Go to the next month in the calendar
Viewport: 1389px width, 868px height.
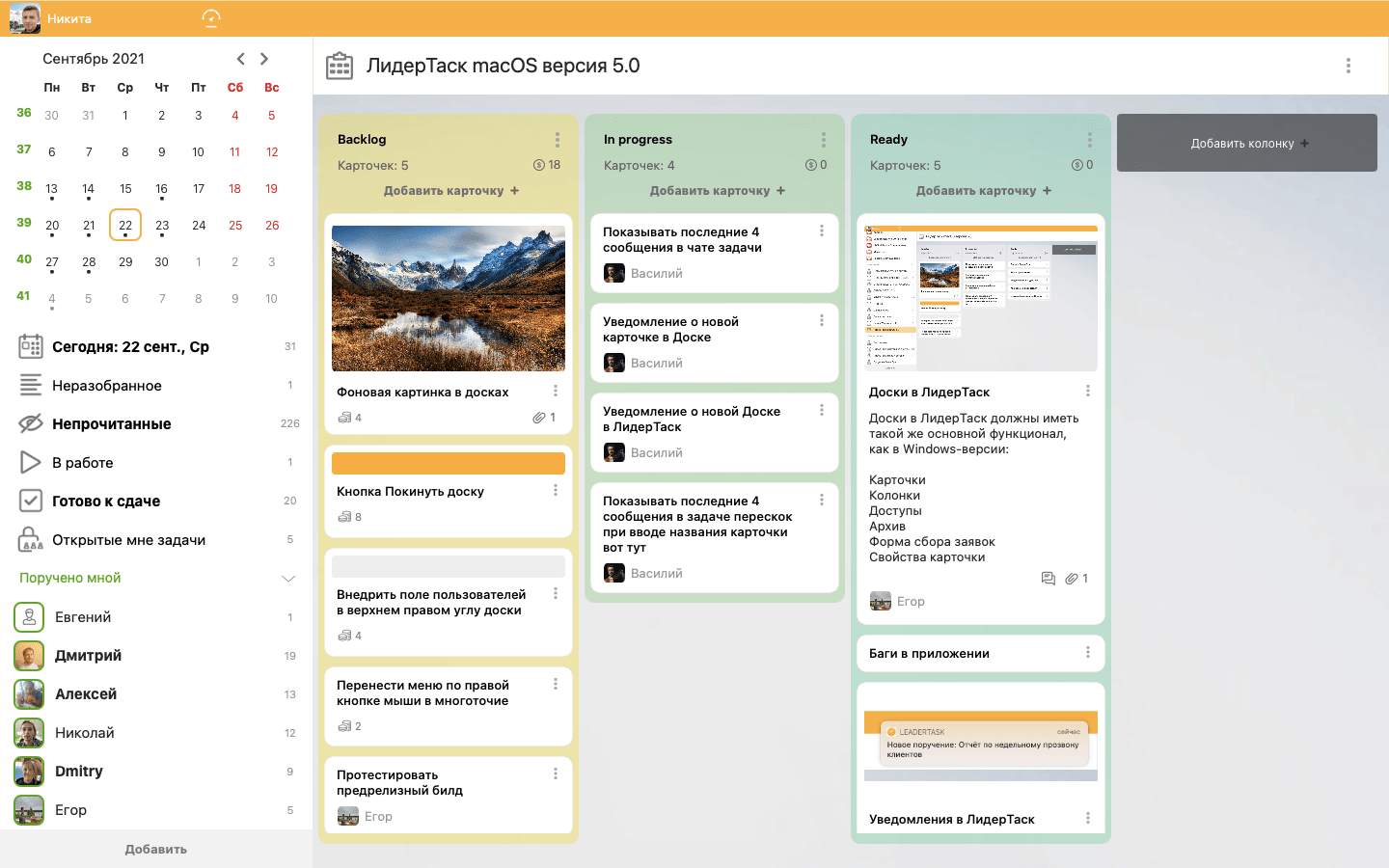264,59
